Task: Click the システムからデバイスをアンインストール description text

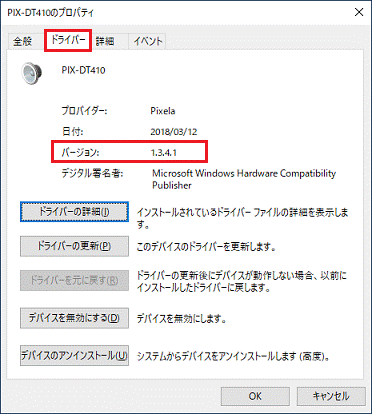Action: coord(233,356)
